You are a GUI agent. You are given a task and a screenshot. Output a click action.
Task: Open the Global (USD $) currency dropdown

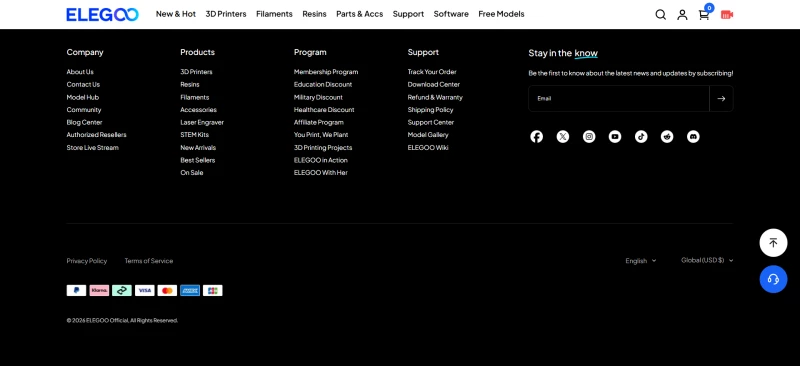pyautogui.click(x=707, y=260)
